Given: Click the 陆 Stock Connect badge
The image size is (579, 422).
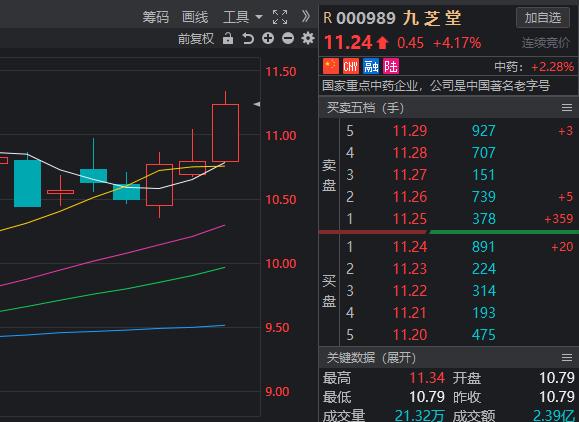Looking at the screenshot, I should [391, 66].
